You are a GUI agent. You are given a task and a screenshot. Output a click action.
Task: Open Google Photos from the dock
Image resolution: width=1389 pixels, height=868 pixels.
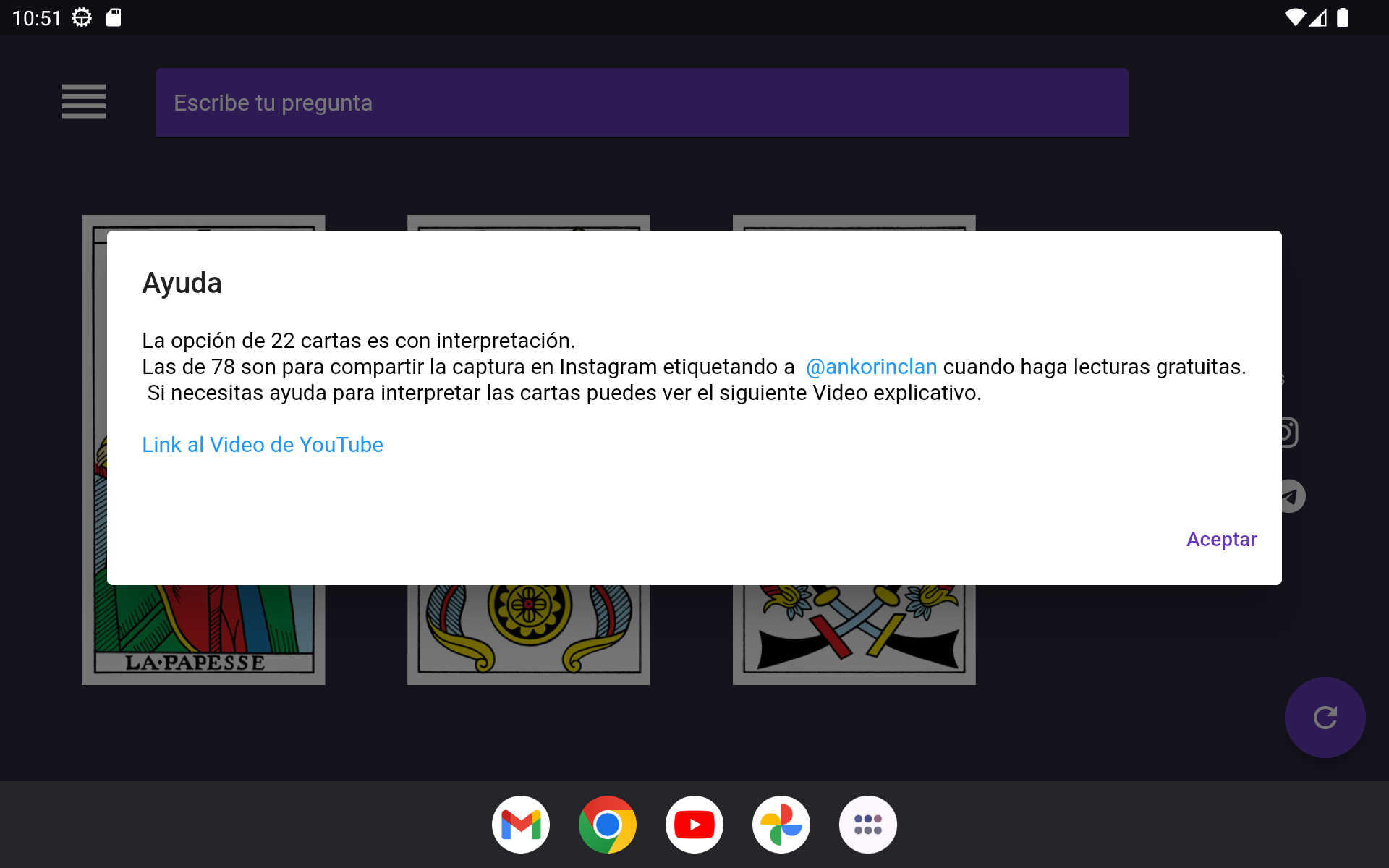[781, 825]
